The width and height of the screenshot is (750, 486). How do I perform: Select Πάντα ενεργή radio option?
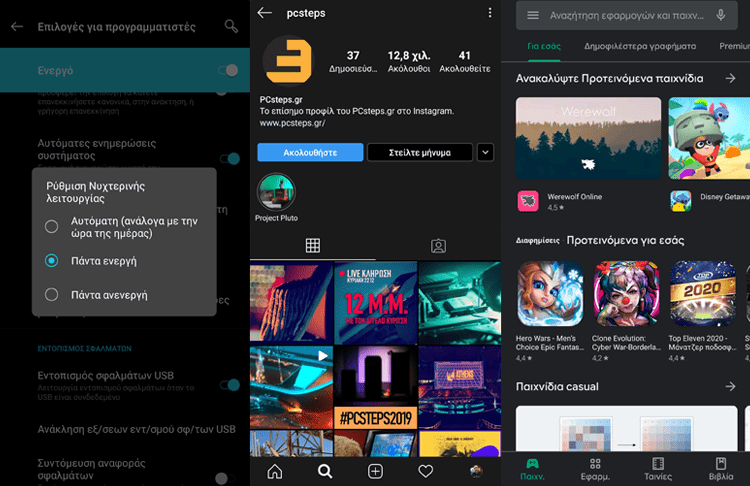click(51, 261)
